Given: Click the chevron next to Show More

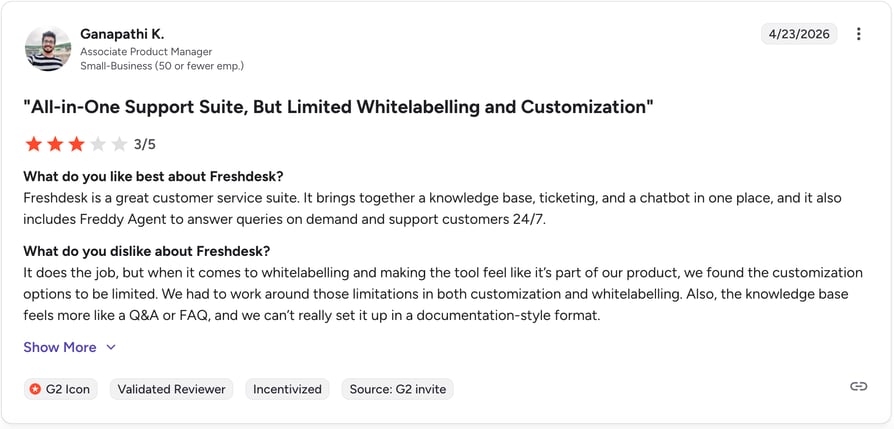Looking at the screenshot, I should 111,347.
